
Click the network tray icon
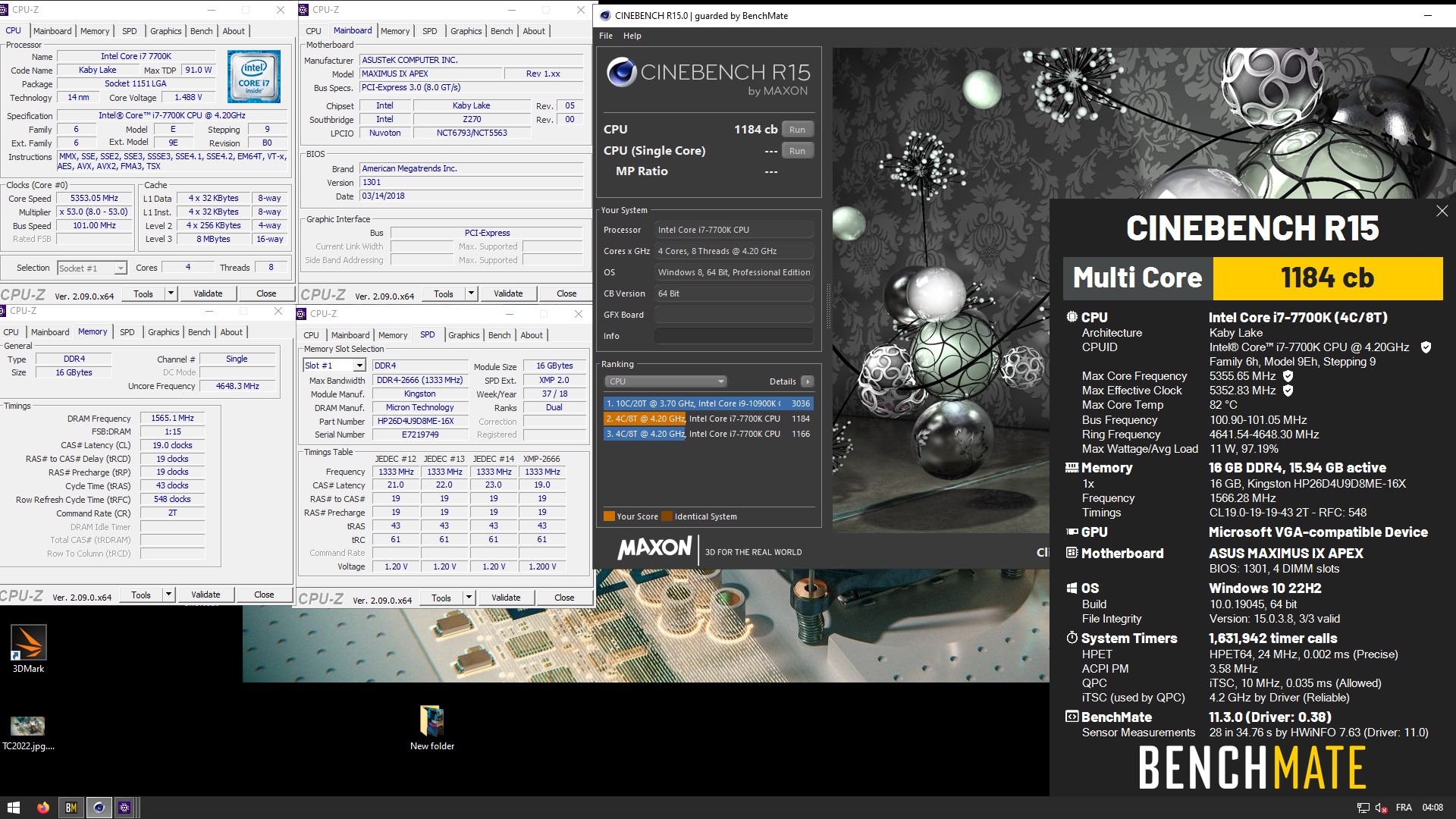1363,808
